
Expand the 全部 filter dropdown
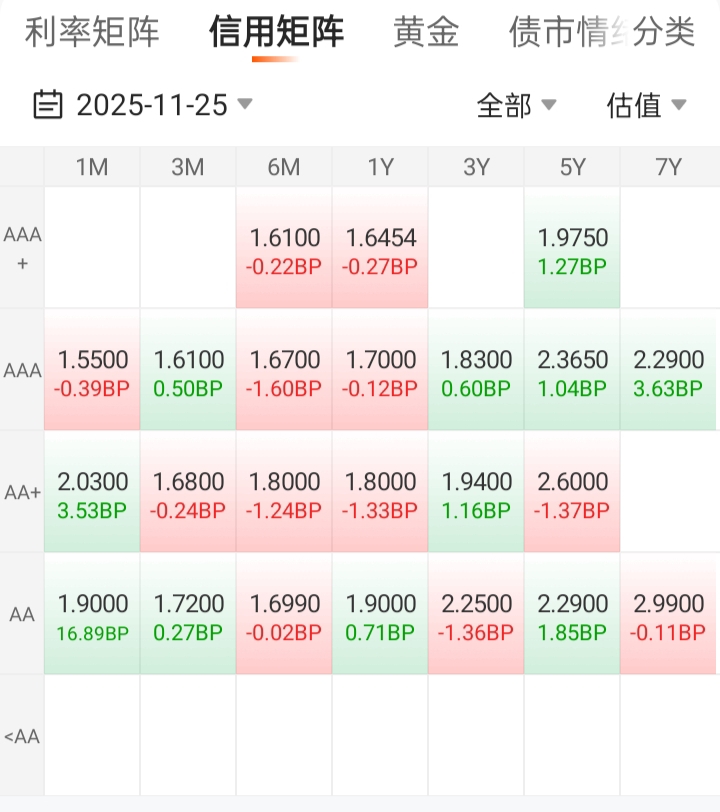[x=516, y=104]
